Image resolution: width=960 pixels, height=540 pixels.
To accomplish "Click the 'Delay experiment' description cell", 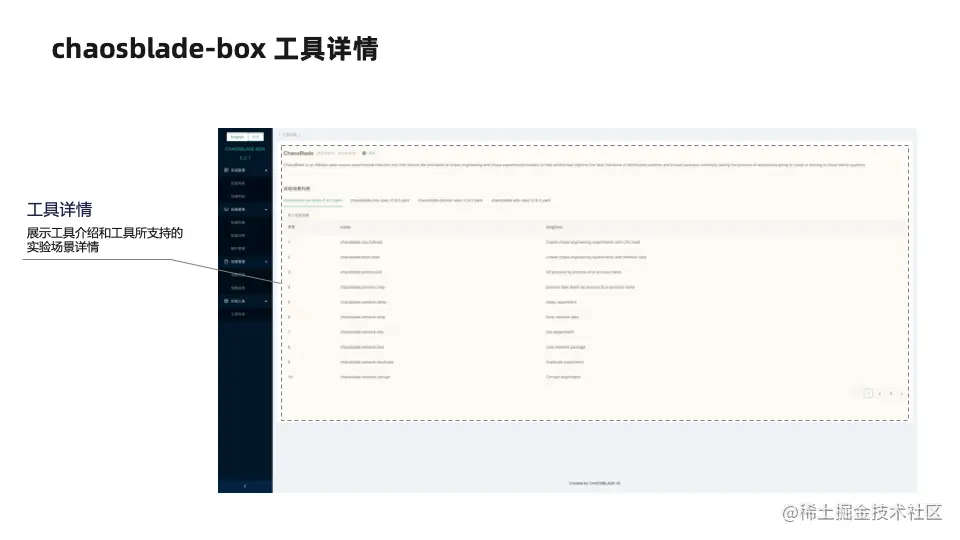I will click(x=561, y=302).
